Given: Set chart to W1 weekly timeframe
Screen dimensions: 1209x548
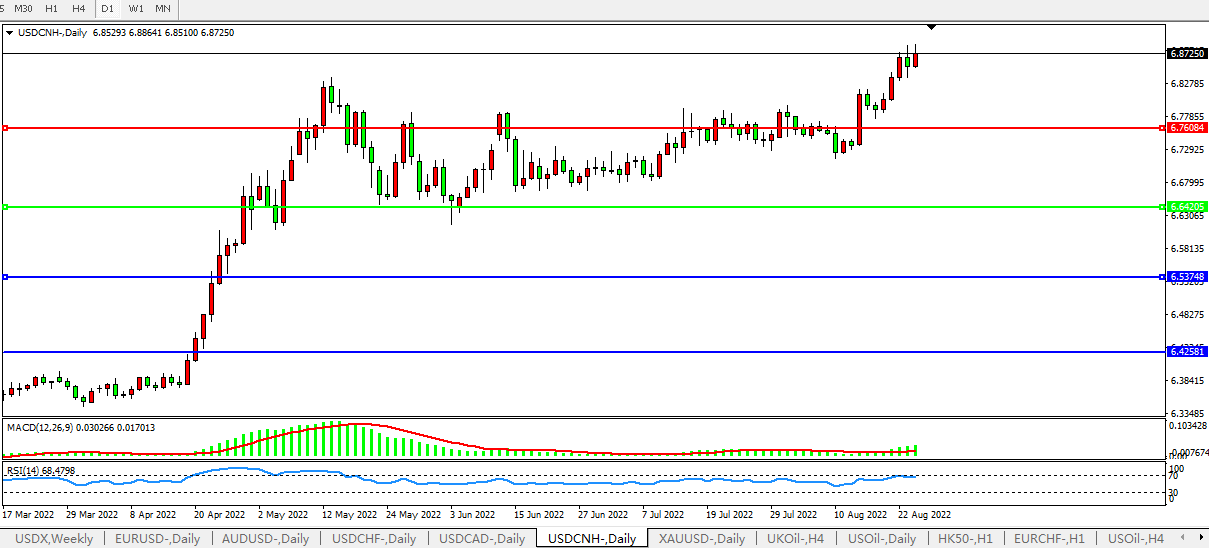Looking at the screenshot, I should pos(135,9).
